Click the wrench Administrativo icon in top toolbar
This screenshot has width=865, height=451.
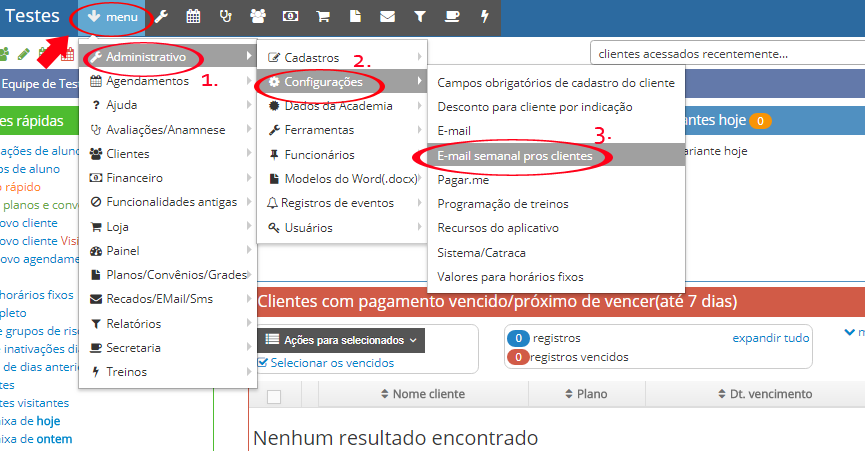coord(161,17)
